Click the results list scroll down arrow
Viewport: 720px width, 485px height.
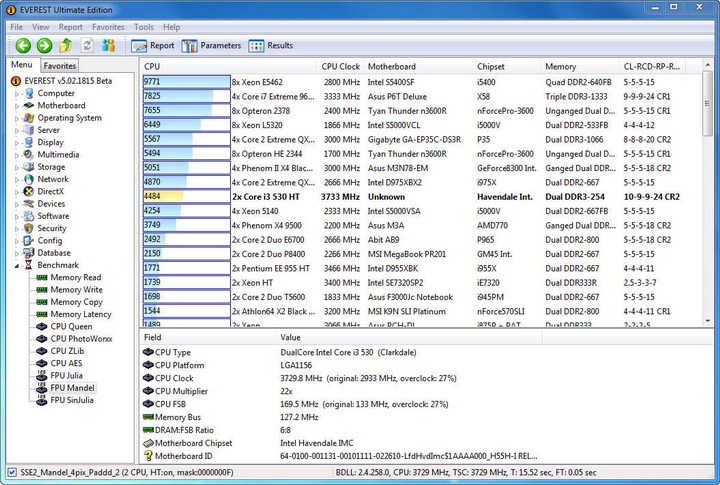click(707, 321)
